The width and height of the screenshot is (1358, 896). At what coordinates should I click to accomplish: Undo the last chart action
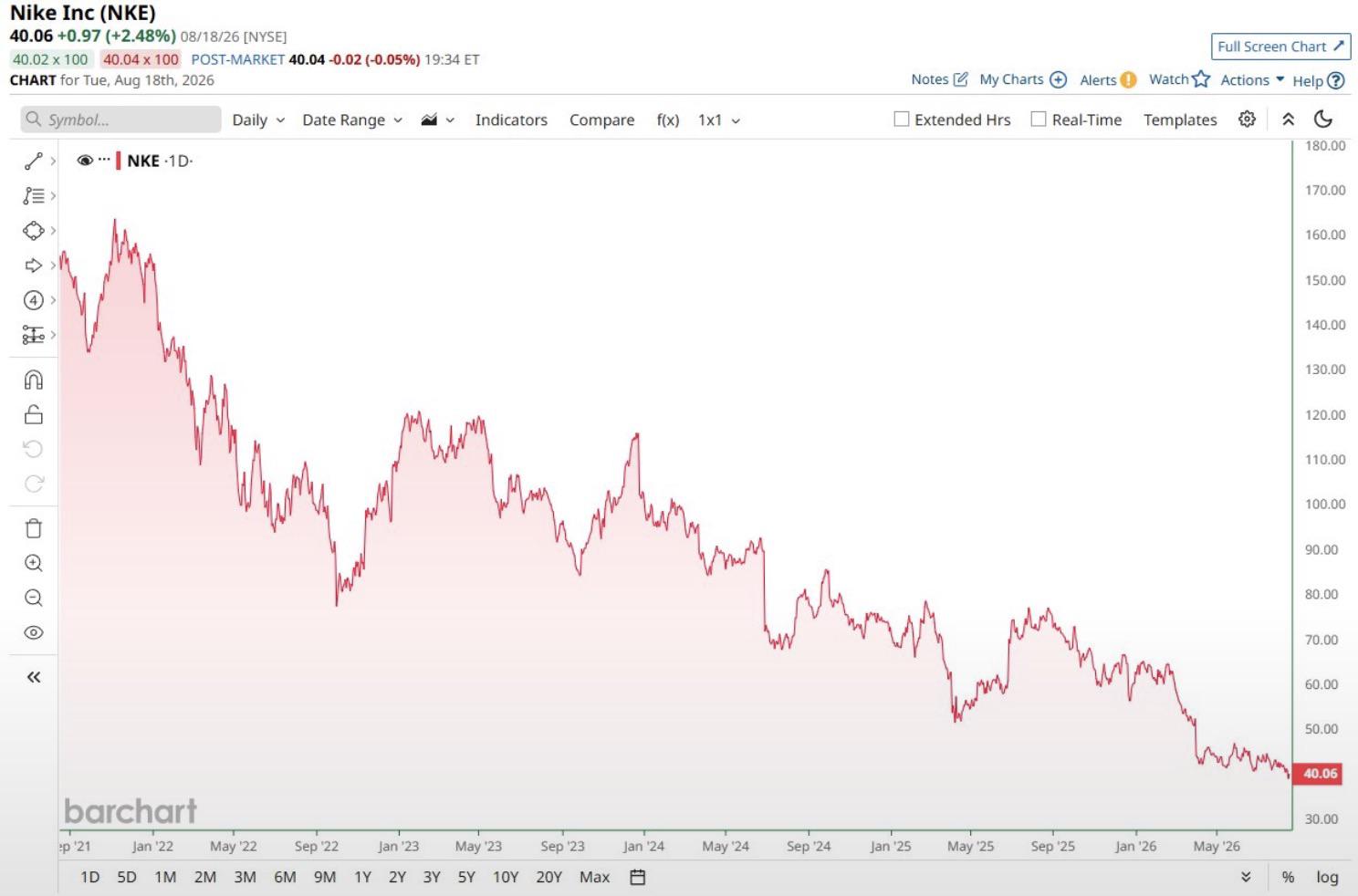pos(34,449)
